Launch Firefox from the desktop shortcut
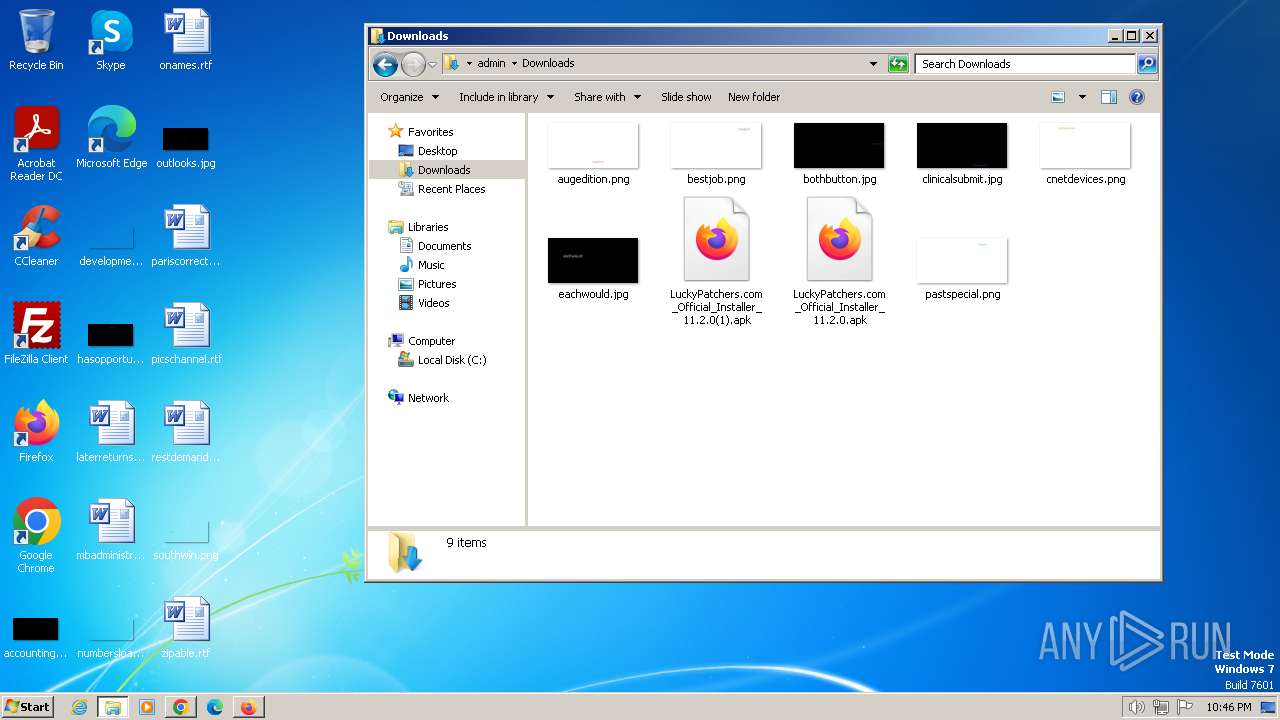The height and width of the screenshot is (720, 1280). [36, 432]
